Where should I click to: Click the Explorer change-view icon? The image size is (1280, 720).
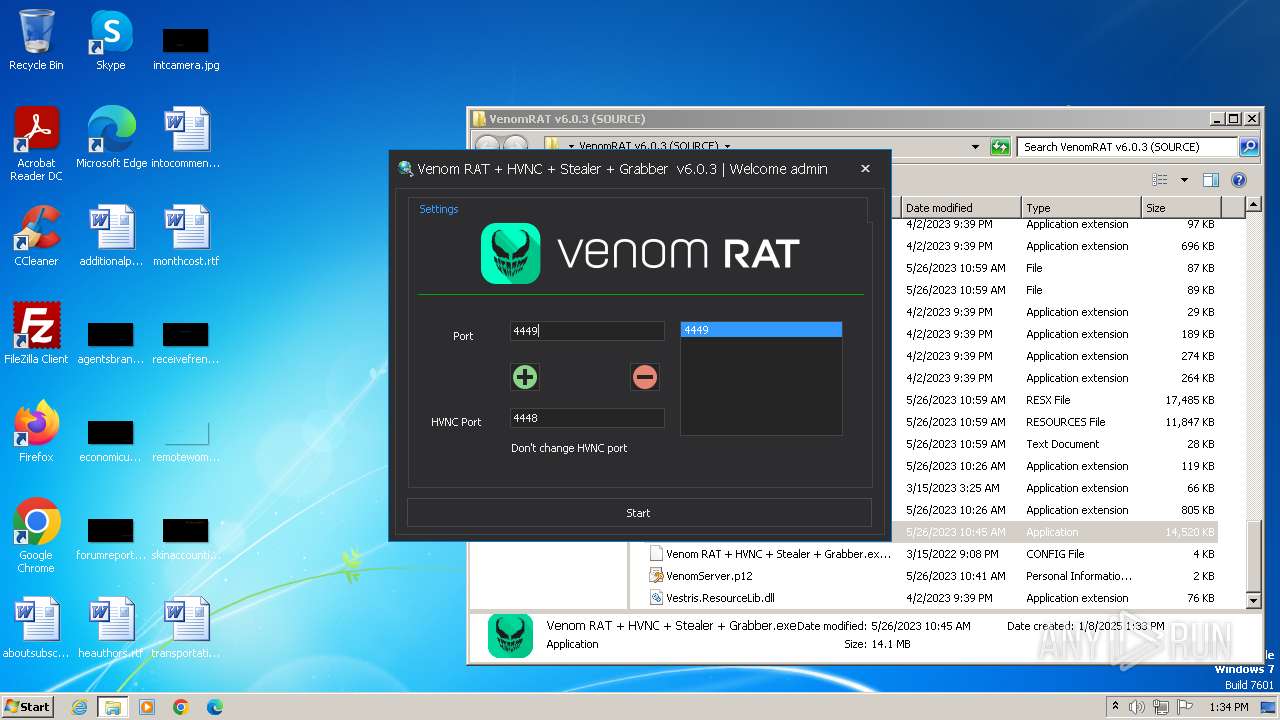pos(1160,180)
